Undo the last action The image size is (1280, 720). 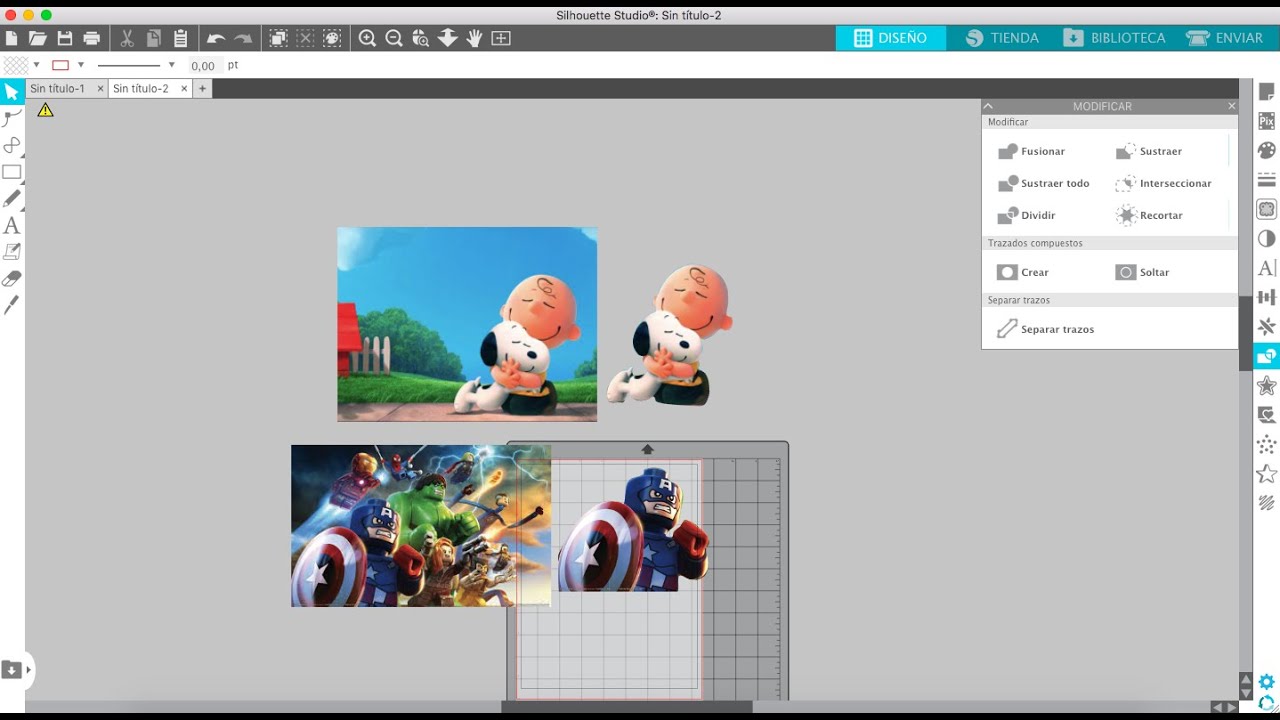click(x=216, y=38)
